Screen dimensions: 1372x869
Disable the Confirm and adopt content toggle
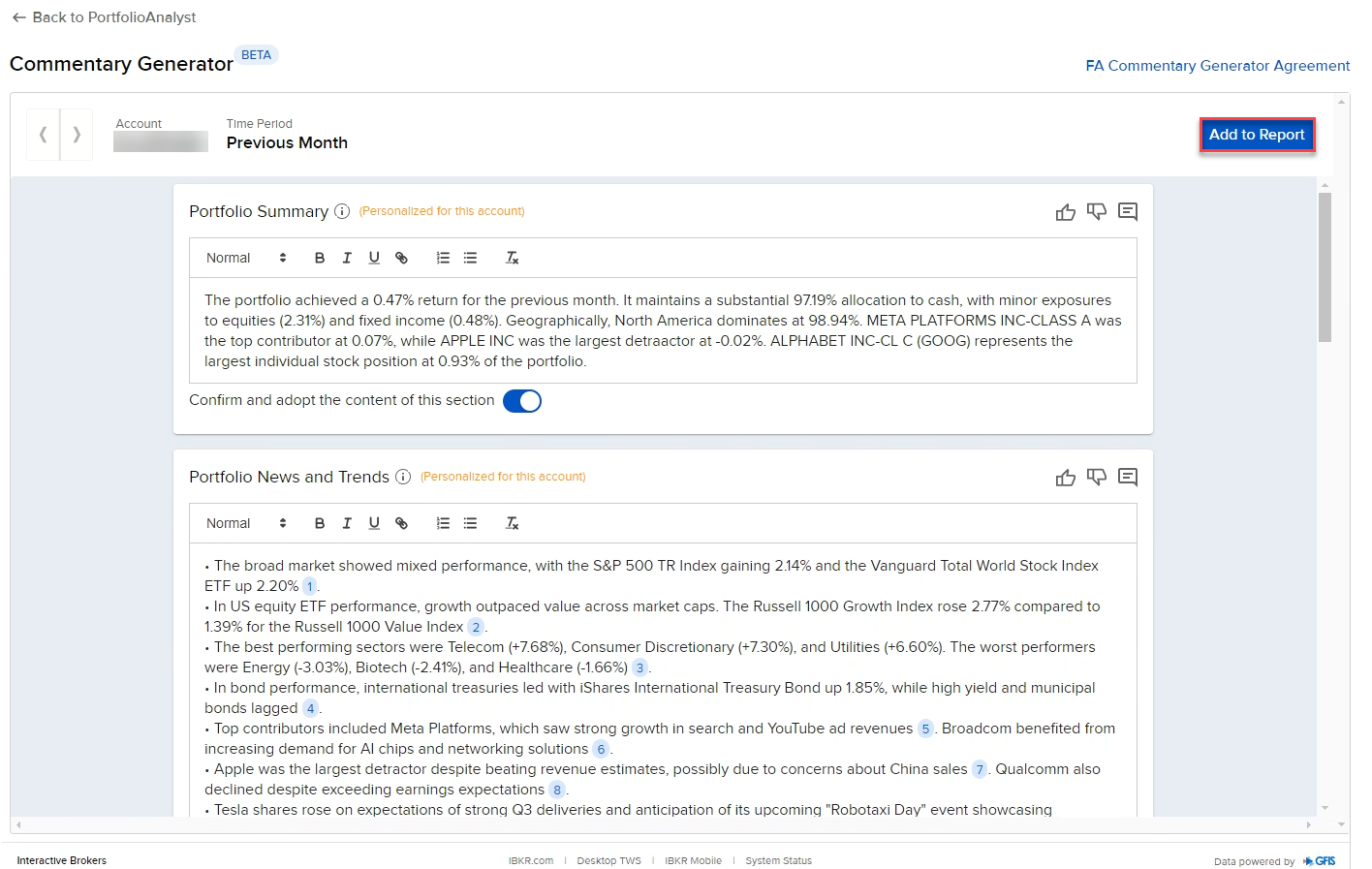pyautogui.click(x=522, y=400)
